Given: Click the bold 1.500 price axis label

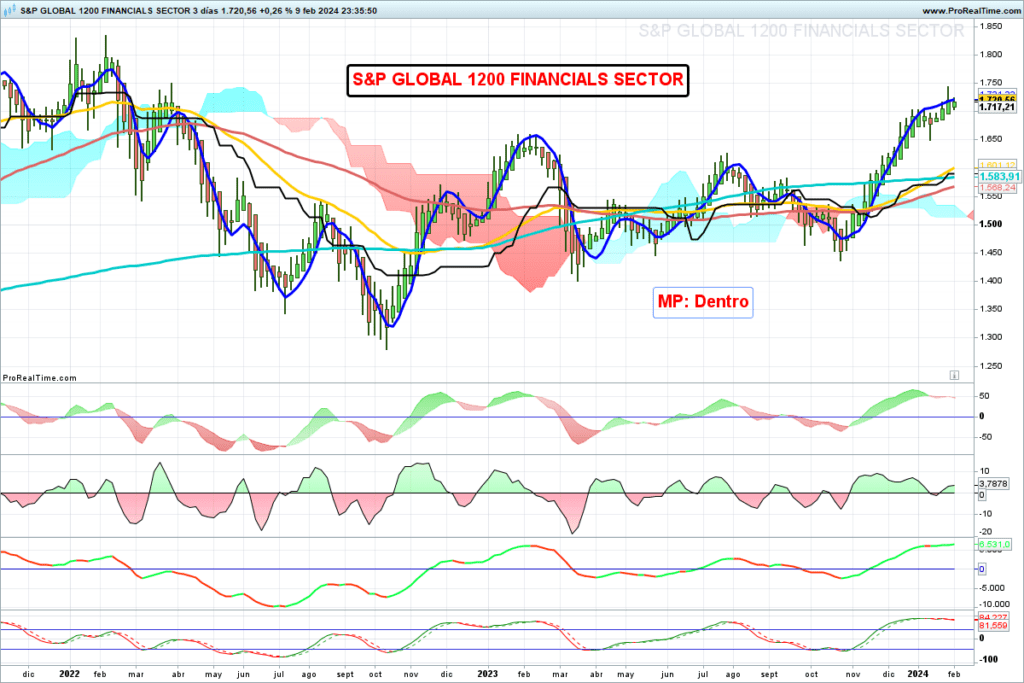Looking at the screenshot, I should click(x=991, y=224).
